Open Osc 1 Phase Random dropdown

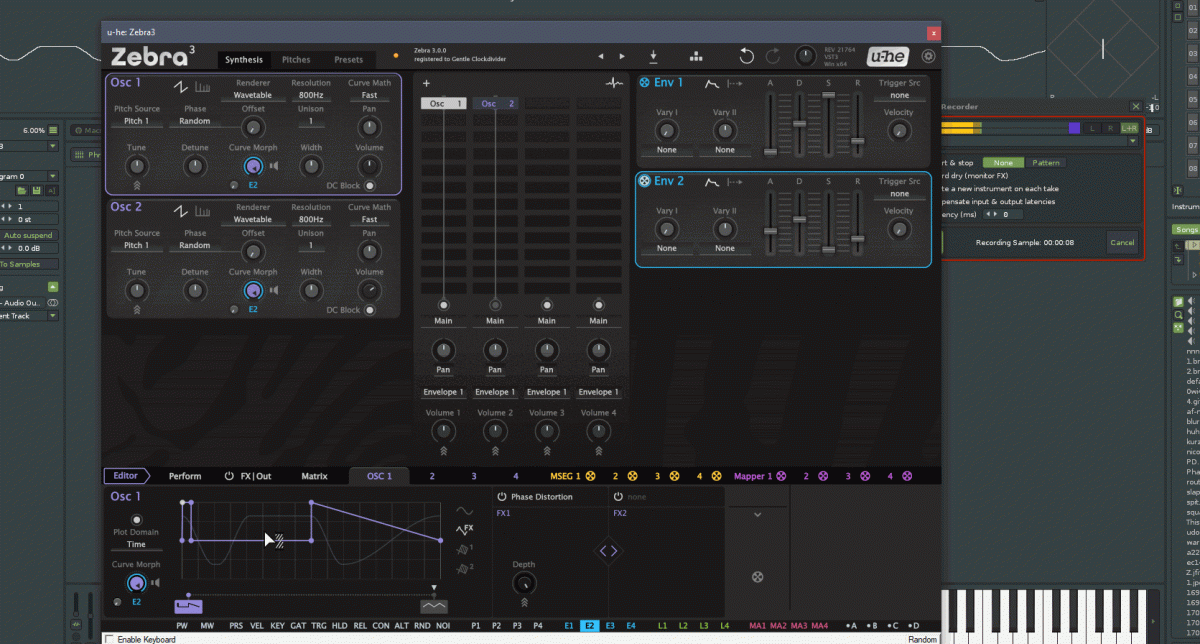click(x=195, y=121)
